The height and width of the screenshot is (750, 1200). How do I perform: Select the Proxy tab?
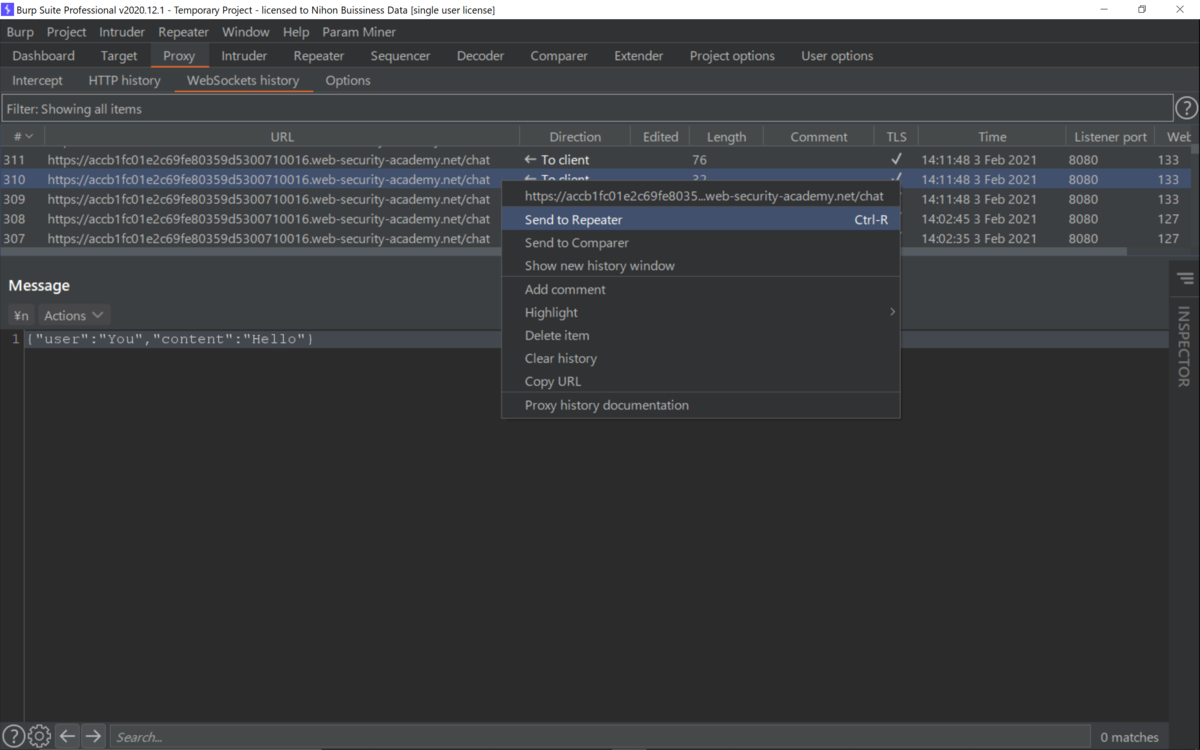point(179,56)
